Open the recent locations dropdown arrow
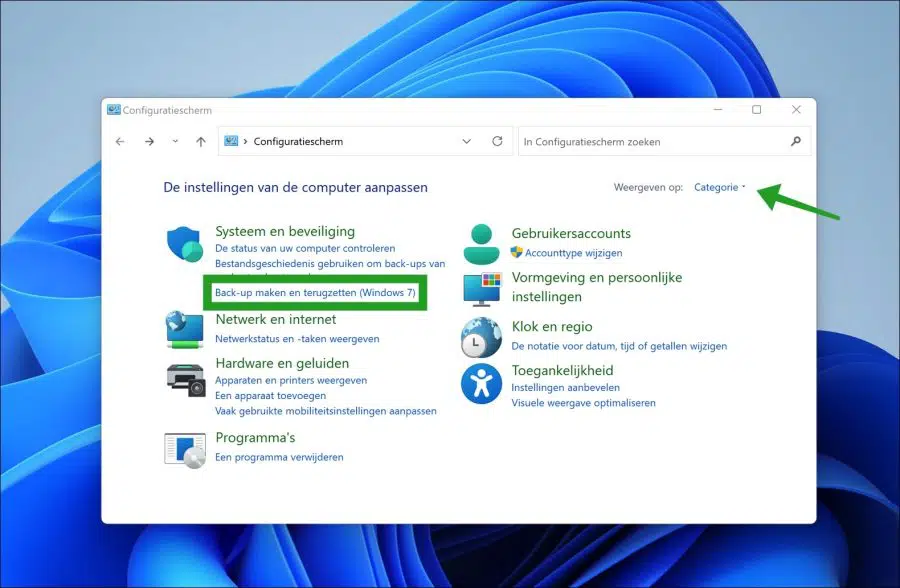 [x=175, y=141]
